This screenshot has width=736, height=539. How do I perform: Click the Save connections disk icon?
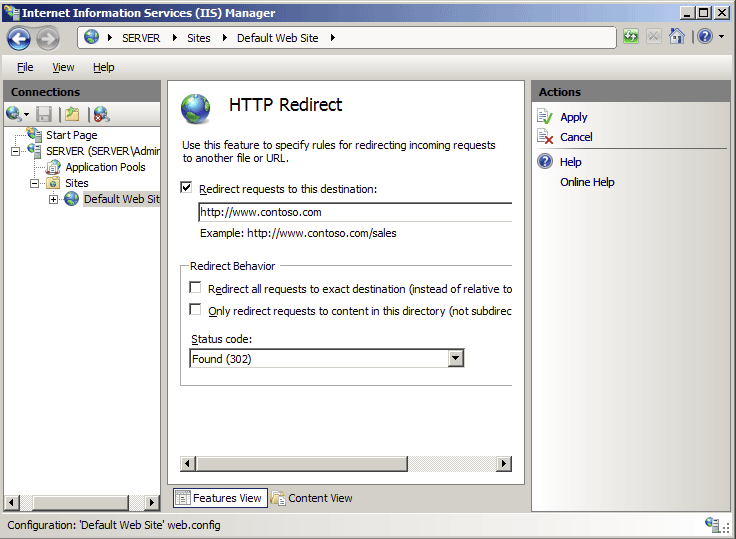[x=44, y=114]
